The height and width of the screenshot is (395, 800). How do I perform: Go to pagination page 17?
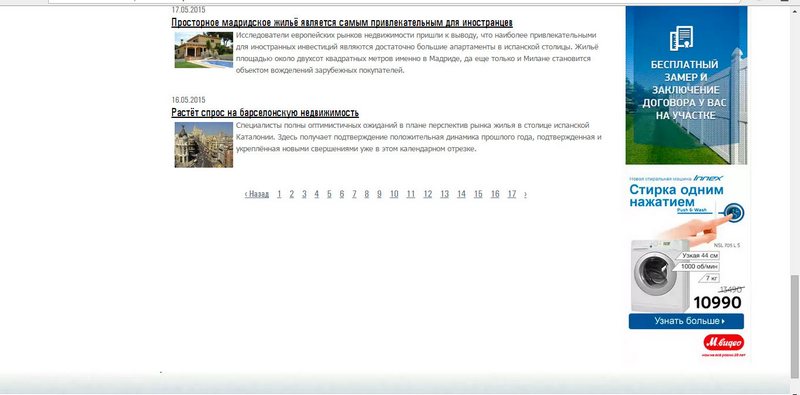pos(512,194)
